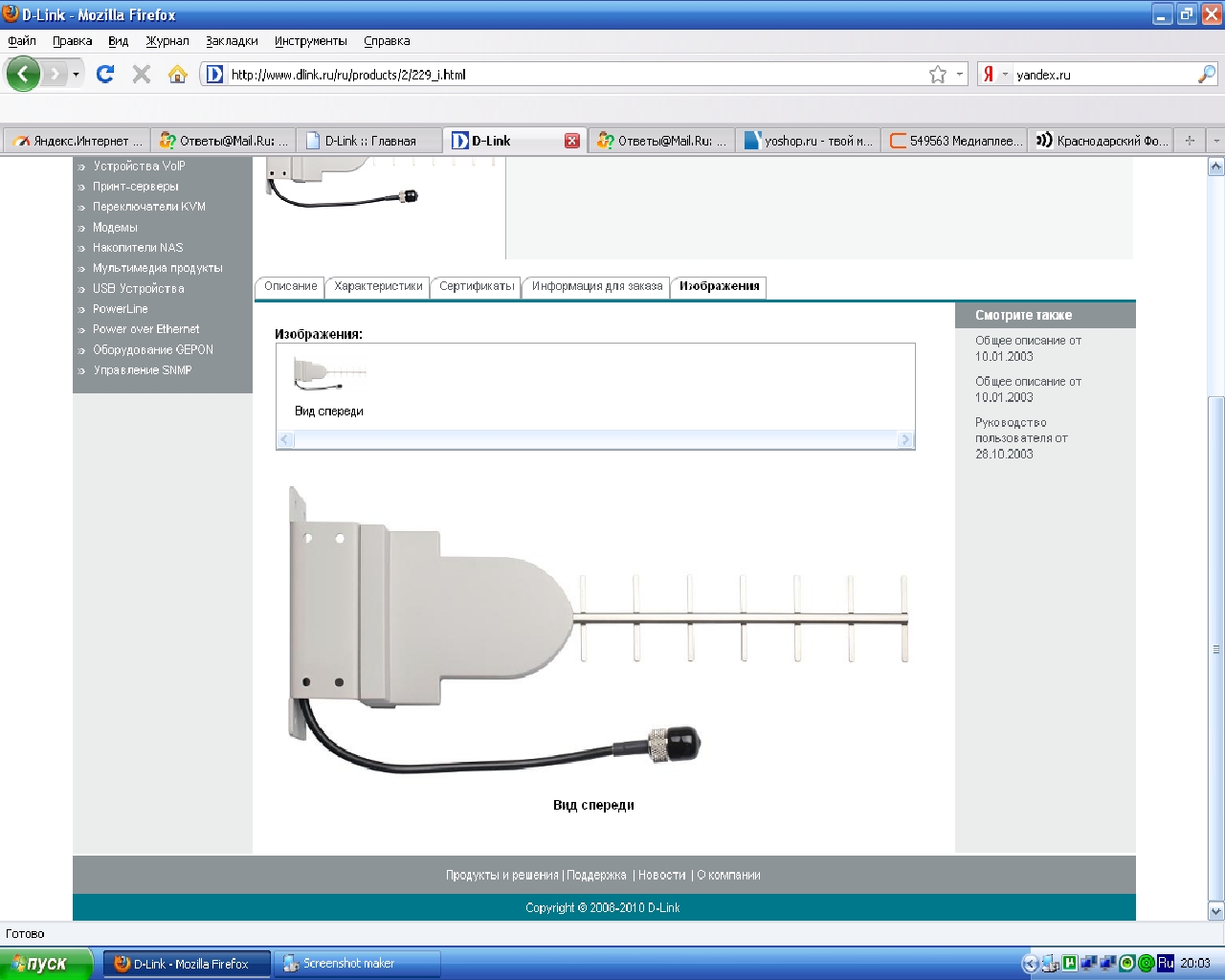Open Управление SNMP sidebar category
The width and height of the screenshot is (1225, 980).
143,370
